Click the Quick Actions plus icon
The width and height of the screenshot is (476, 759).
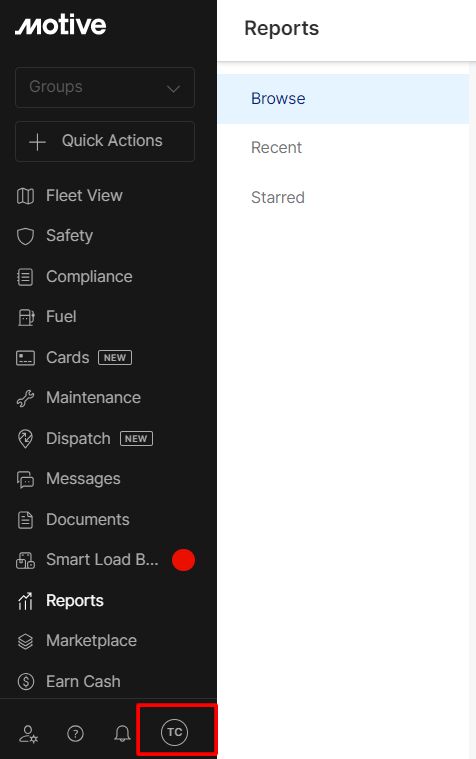37,142
